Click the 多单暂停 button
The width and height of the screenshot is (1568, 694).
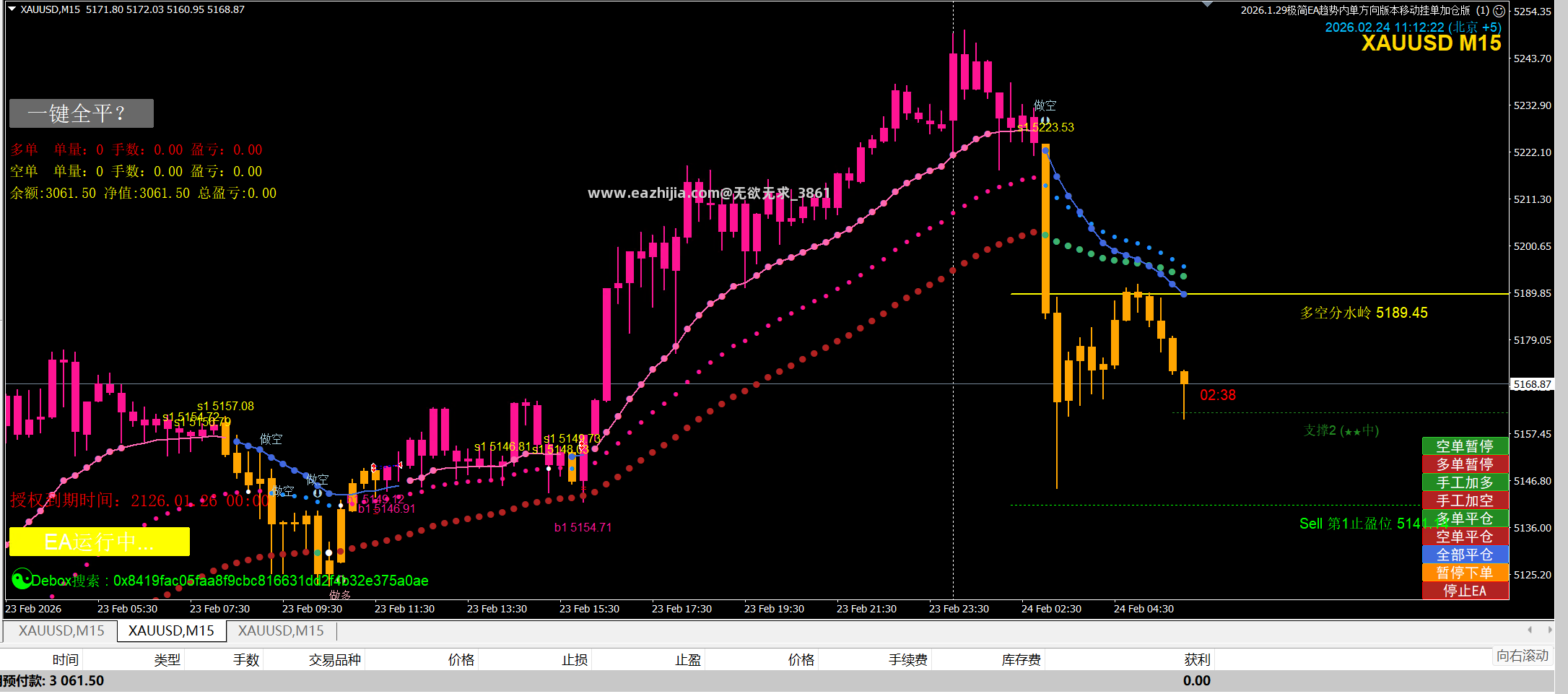click(1465, 464)
